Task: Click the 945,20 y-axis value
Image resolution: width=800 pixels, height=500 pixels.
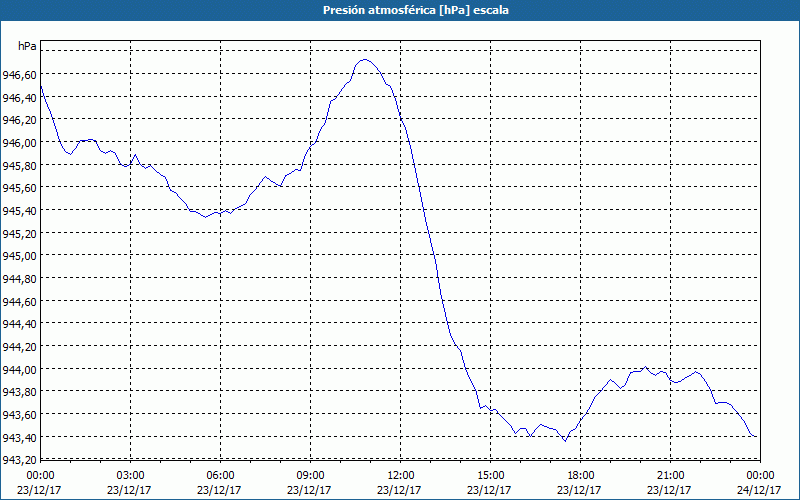Action: tap(19, 233)
